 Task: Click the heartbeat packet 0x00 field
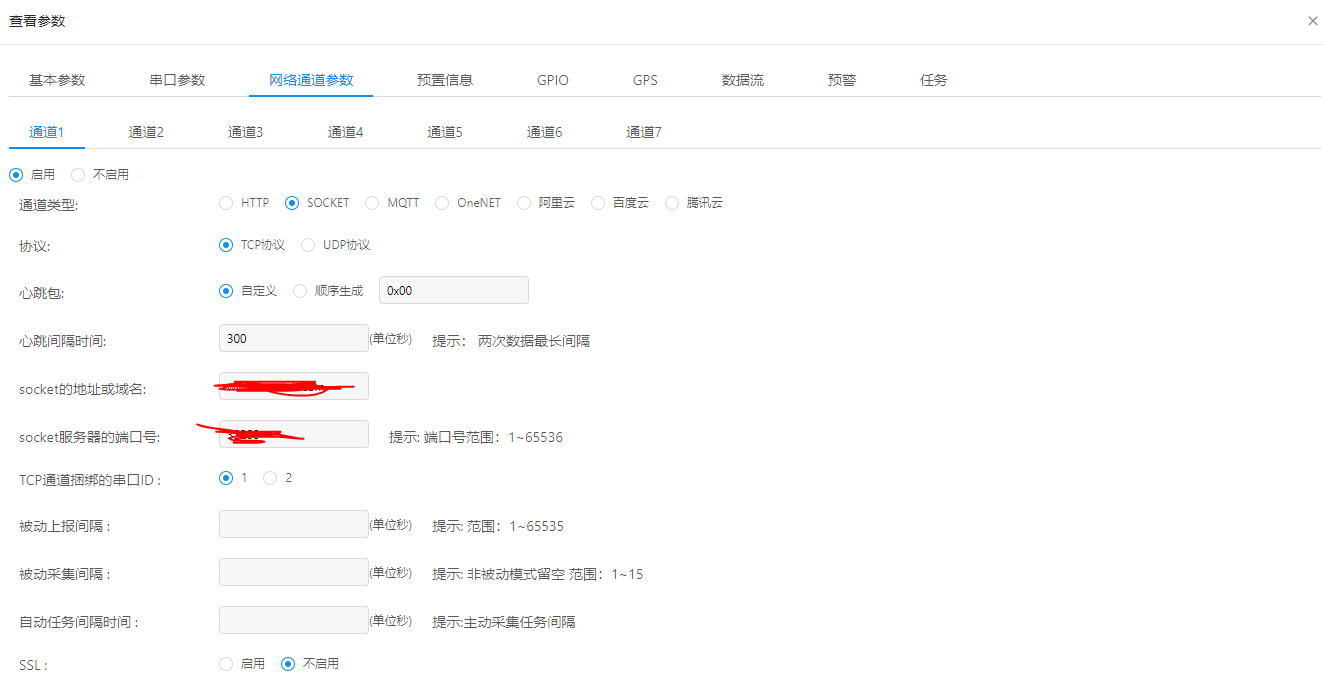coord(453,290)
